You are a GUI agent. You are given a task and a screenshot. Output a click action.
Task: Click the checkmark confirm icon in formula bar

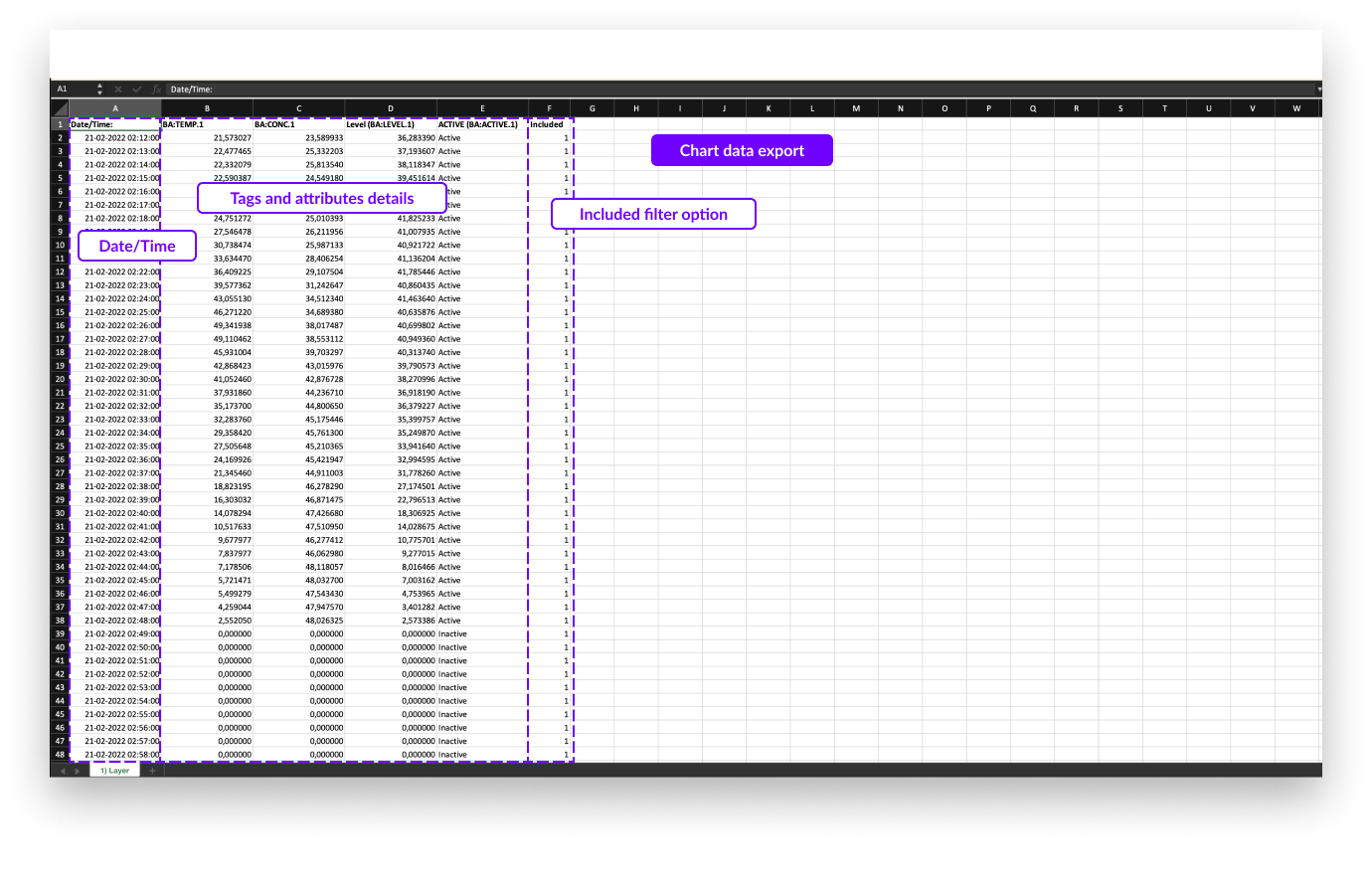coord(137,89)
